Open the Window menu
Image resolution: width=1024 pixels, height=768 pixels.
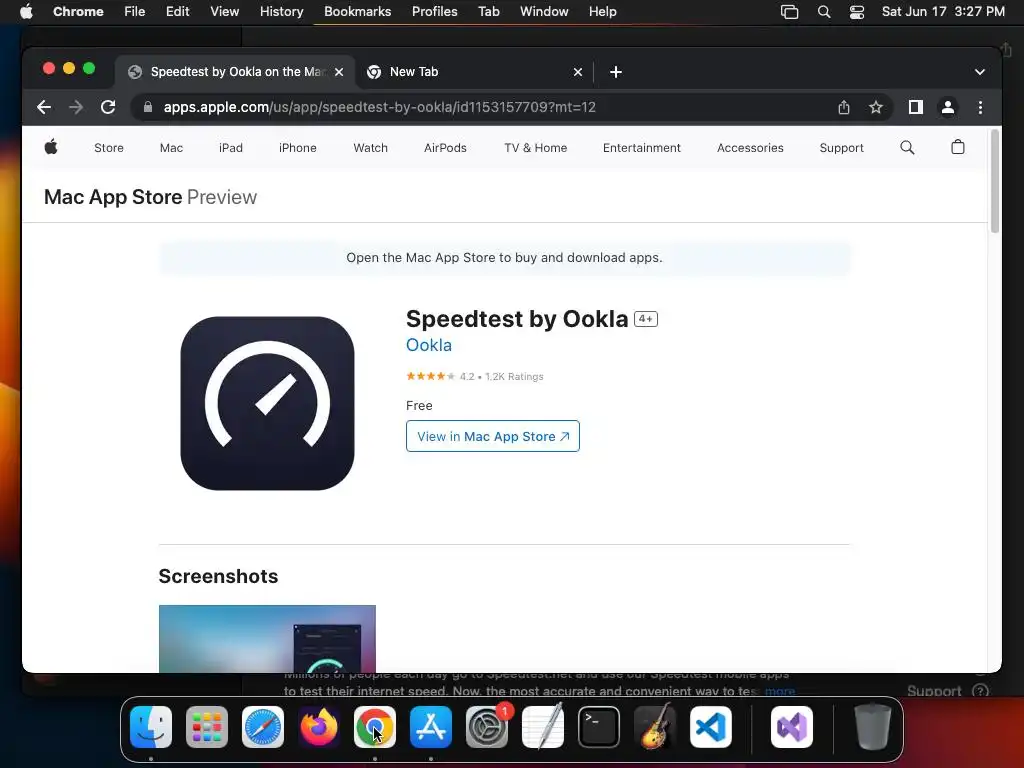coord(544,11)
